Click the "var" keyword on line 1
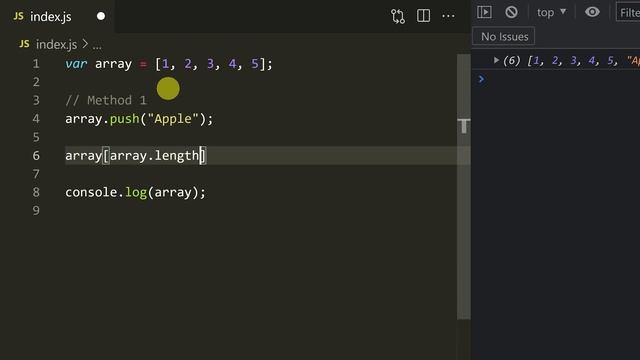 click(76, 64)
